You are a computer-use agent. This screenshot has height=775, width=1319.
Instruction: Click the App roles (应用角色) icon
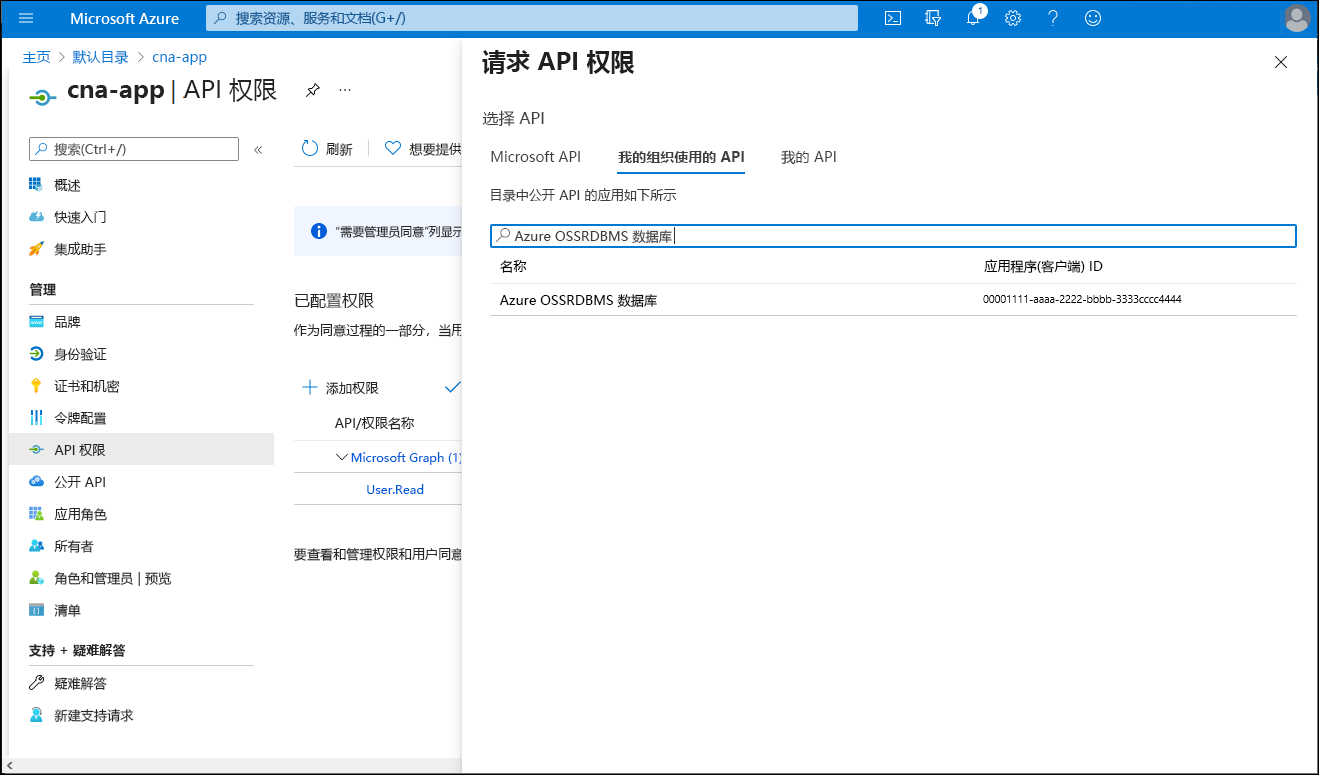coord(36,514)
